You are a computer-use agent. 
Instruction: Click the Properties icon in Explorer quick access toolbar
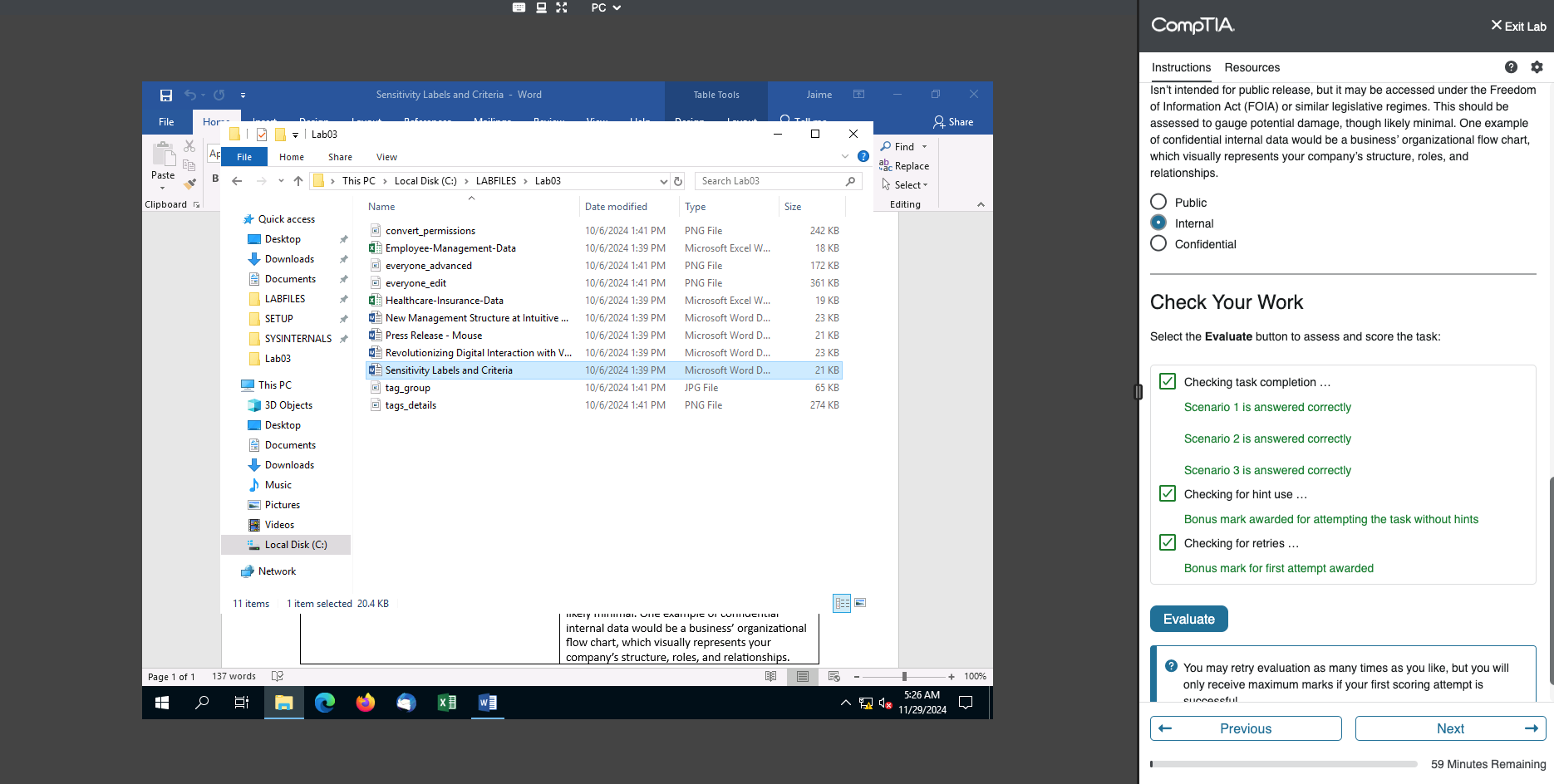pos(262,135)
